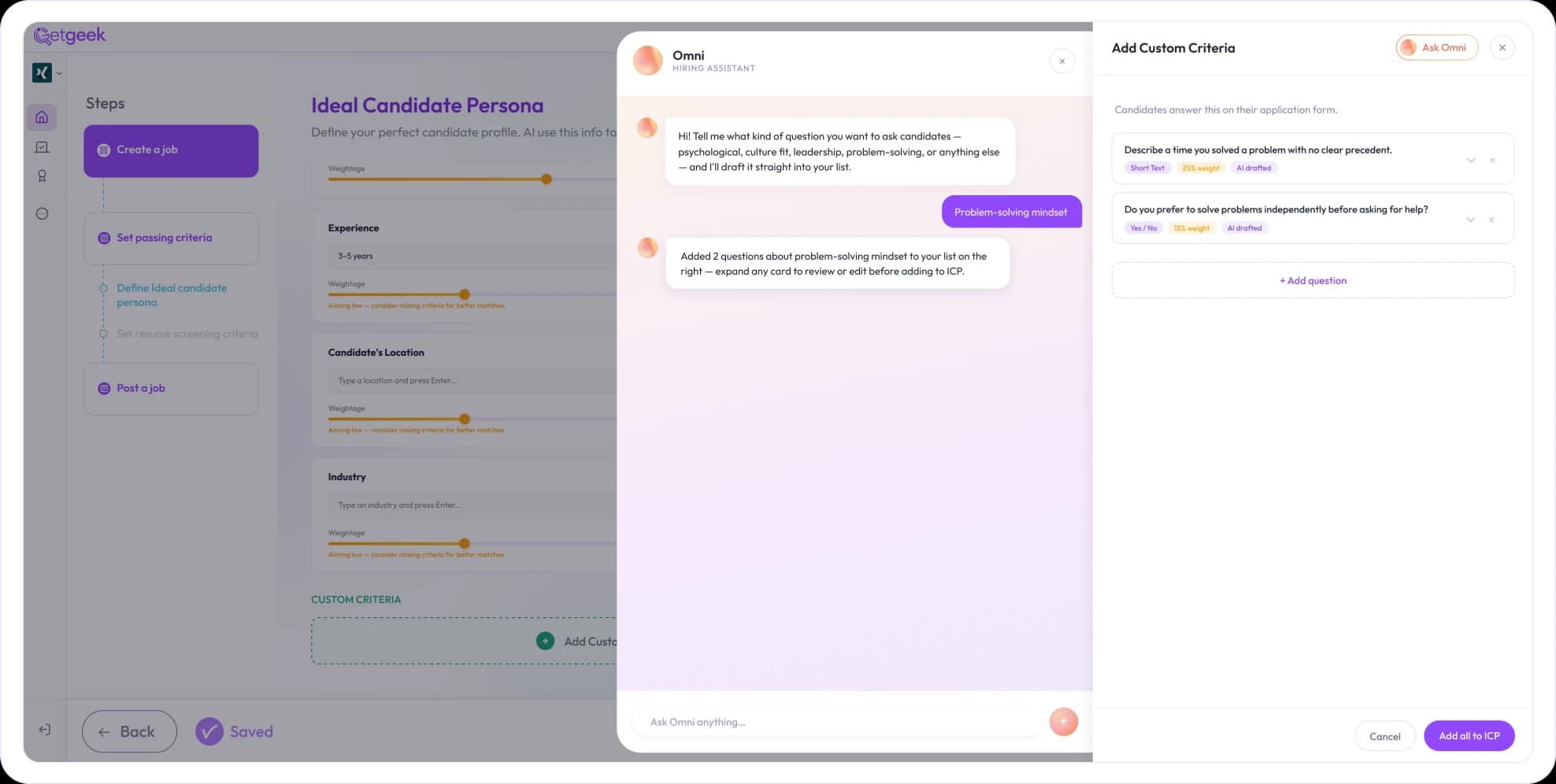Viewport: 1556px width, 784px height.
Task: Expand the workspace switcher chevron
Action: pyautogui.click(x=60, y=73)
